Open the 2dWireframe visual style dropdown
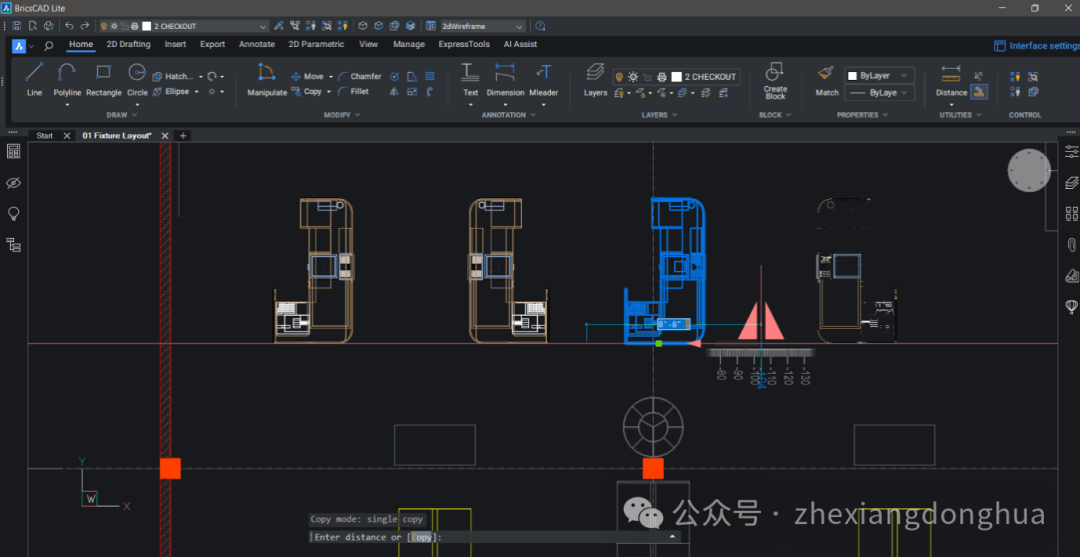Image resolution: width=1080 pixels, height=557 pixels. 482,26
